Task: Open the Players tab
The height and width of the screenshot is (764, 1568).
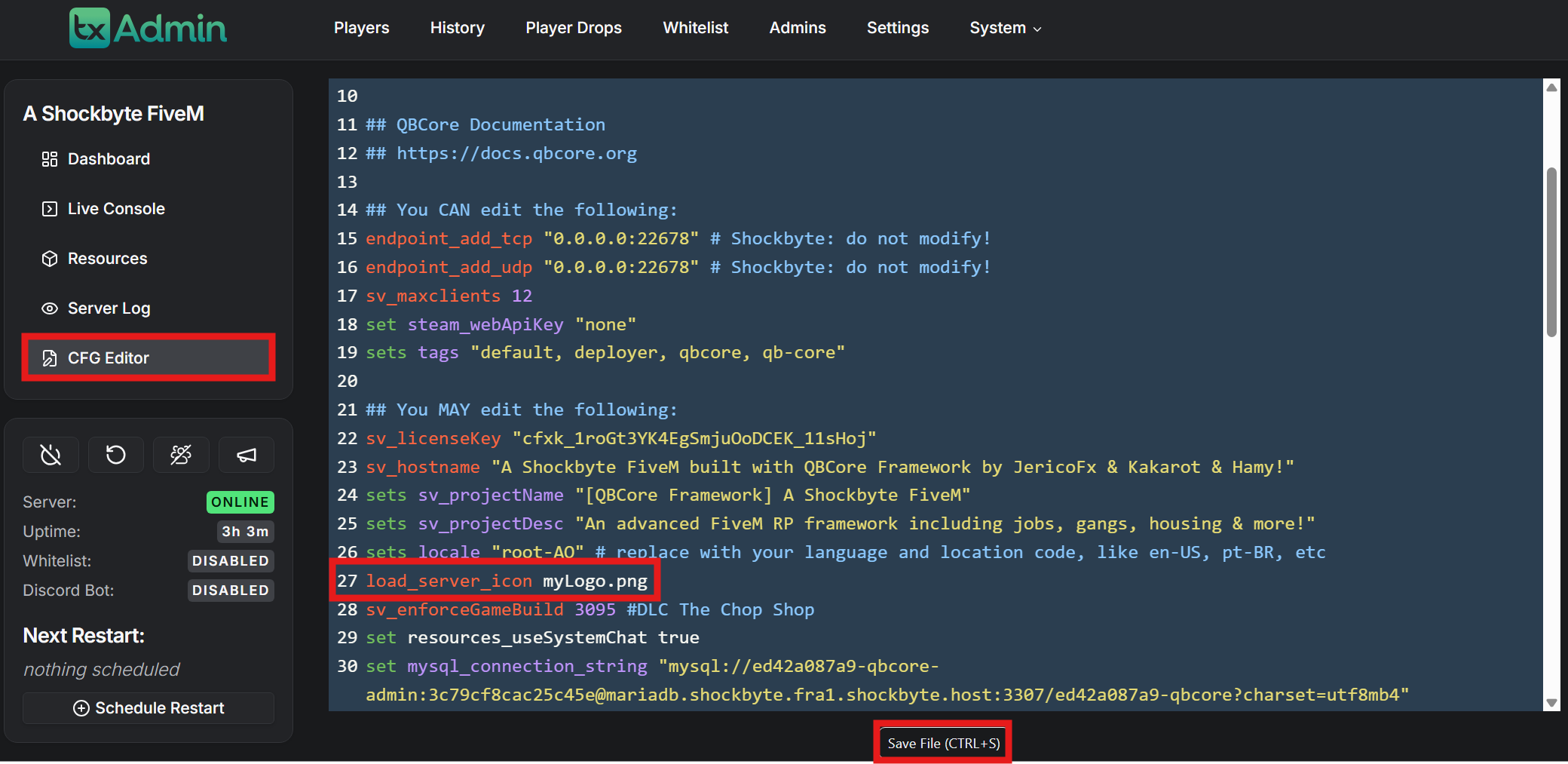Action: 361,28
